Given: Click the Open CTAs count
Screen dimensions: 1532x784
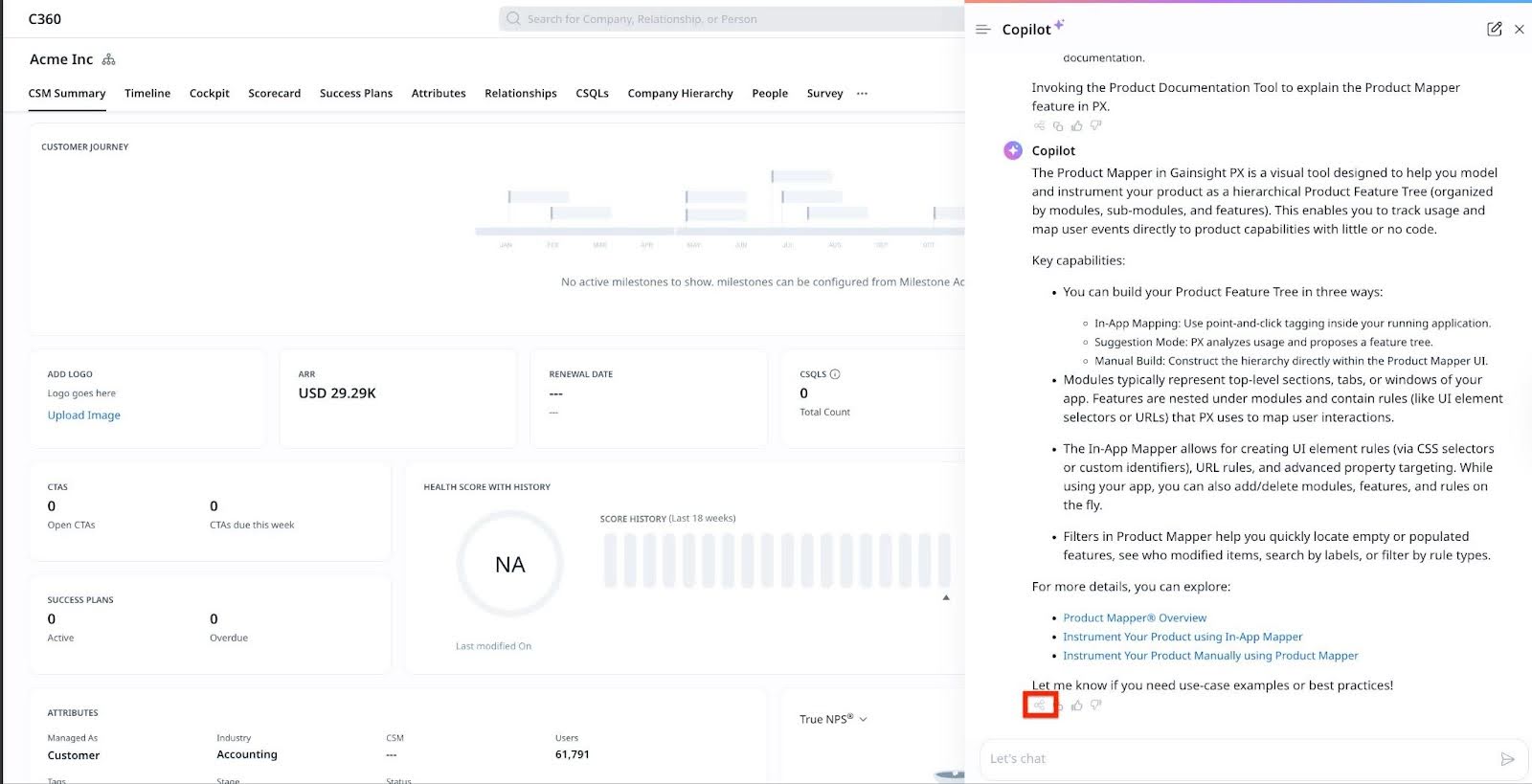Looking at the screenshot, I should pos(52,506).
